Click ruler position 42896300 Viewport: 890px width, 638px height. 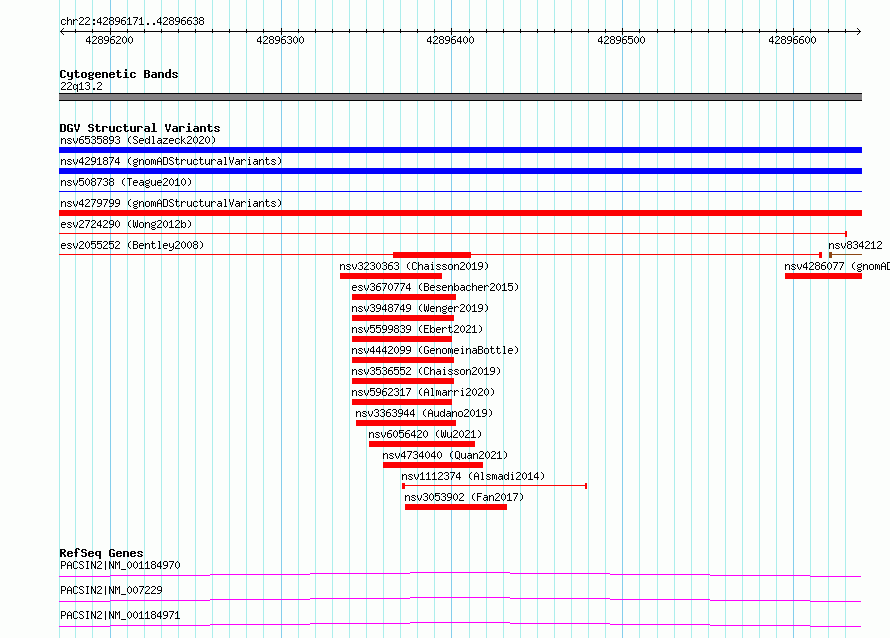pos(280,40)
